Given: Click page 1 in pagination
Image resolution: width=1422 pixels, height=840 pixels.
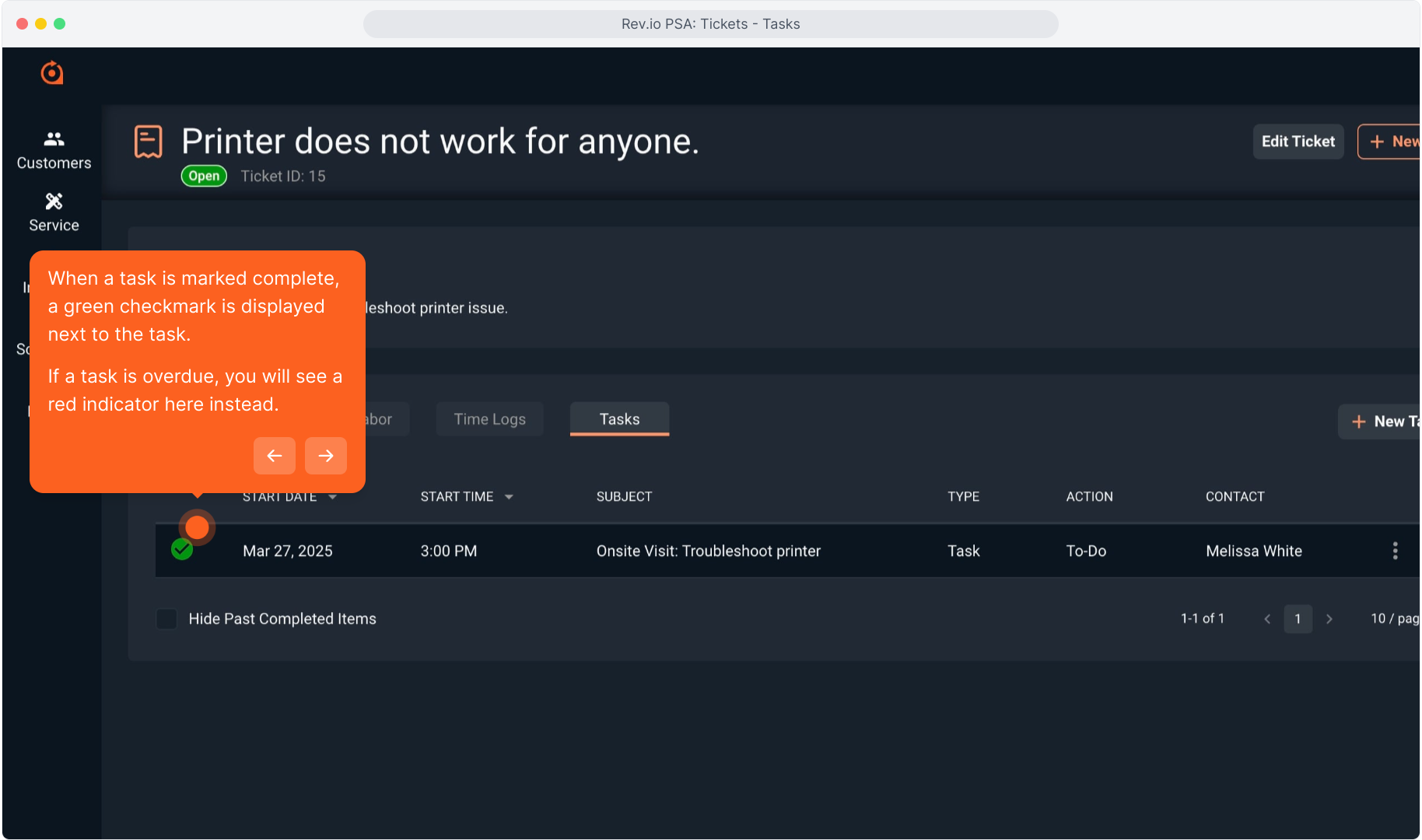Looking at the screenshot, I should tap(1298, 619).
